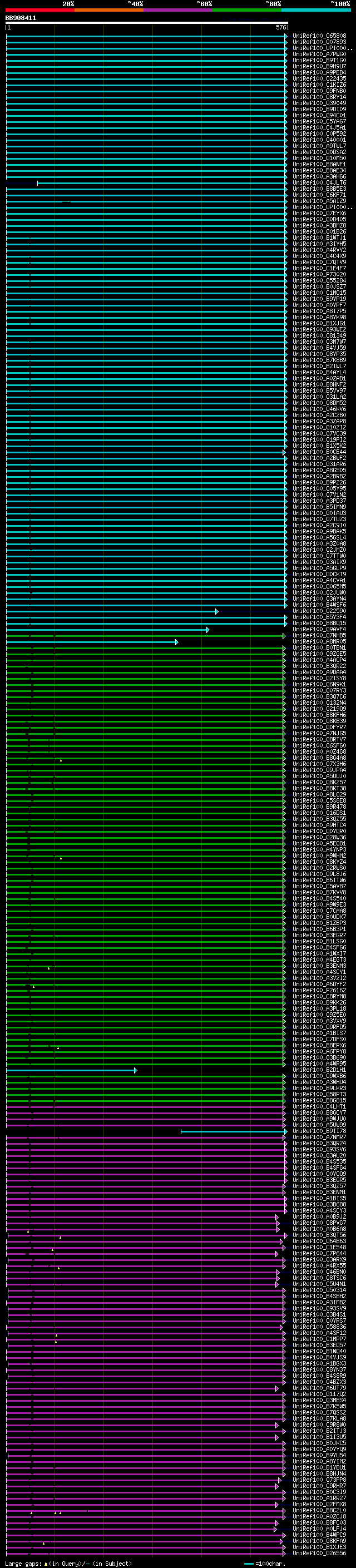The width and height of the screenshot is (356, 1568).
Task: Select the UniRef100_Q7X3H6 label
Action: 319,764
